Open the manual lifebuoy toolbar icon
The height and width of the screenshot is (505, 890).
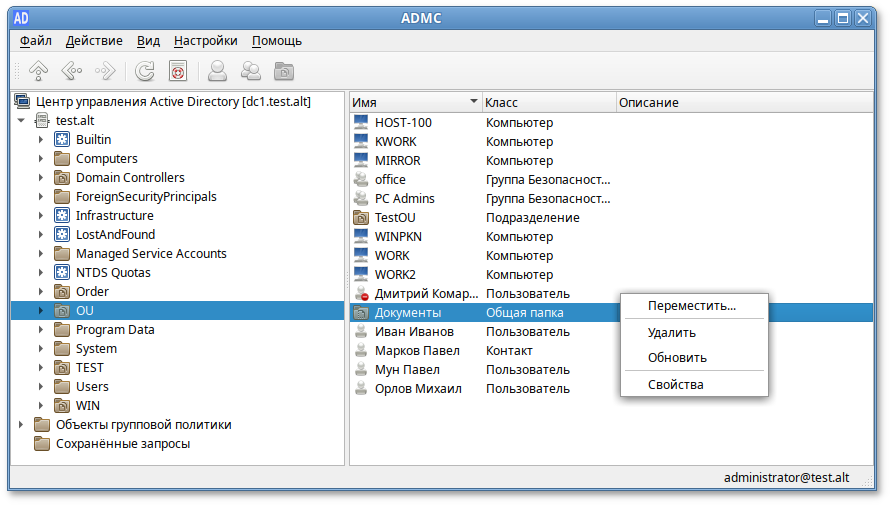pyautogui.click(x=177, y=71)
